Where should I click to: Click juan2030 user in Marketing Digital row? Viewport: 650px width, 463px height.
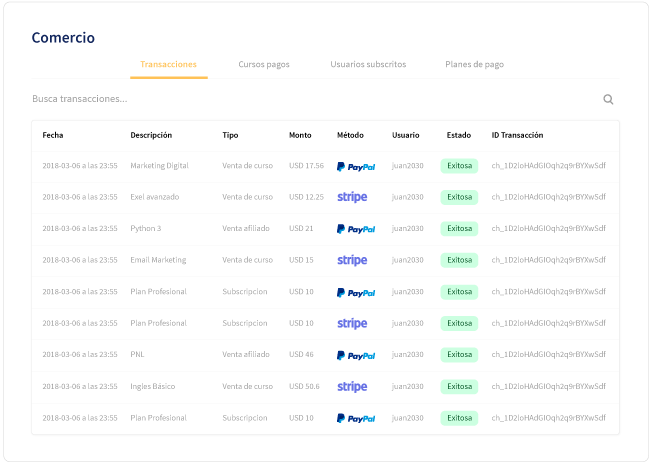(x=407, y=166)
